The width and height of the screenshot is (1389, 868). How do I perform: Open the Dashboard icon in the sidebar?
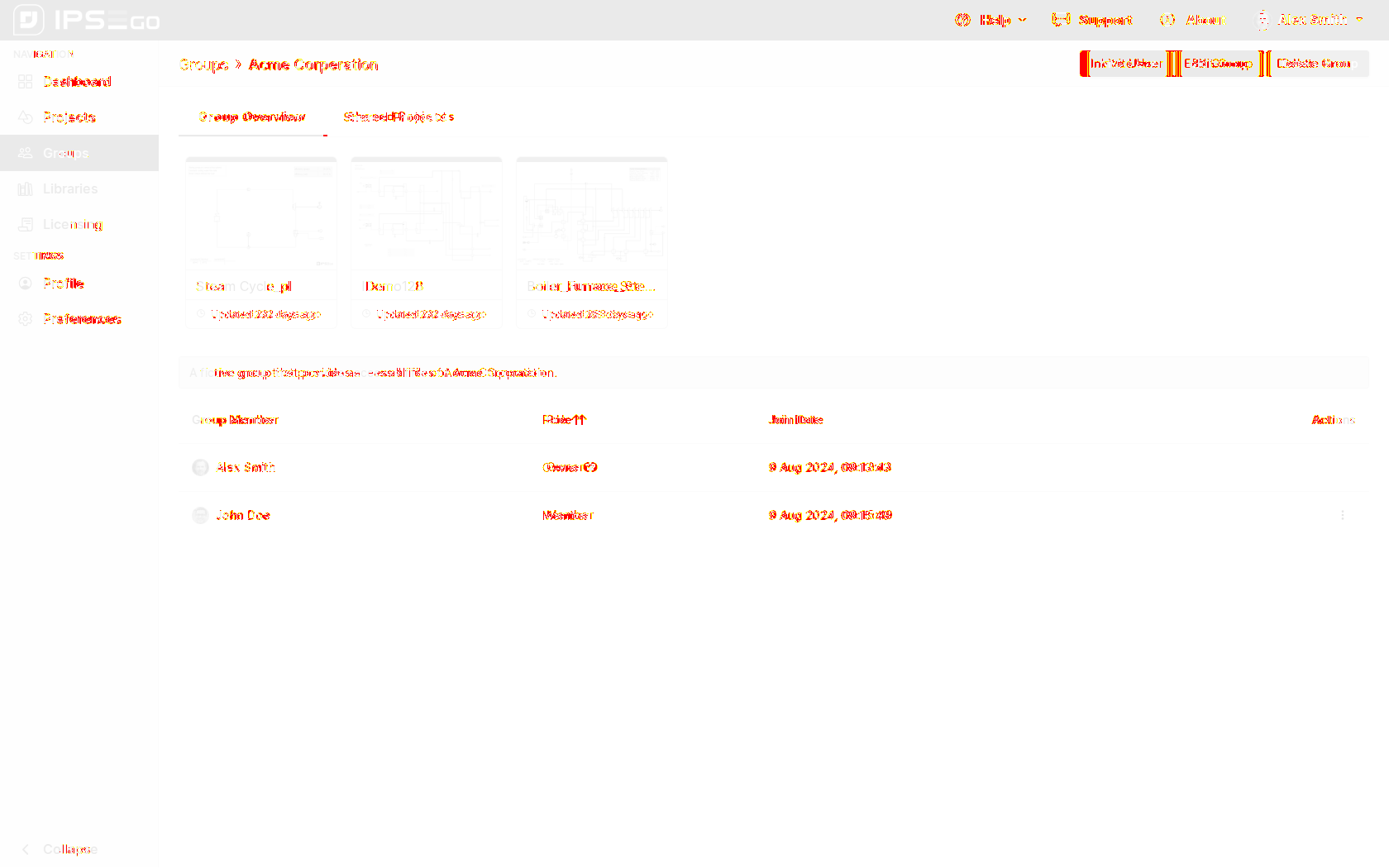point(26,82)
